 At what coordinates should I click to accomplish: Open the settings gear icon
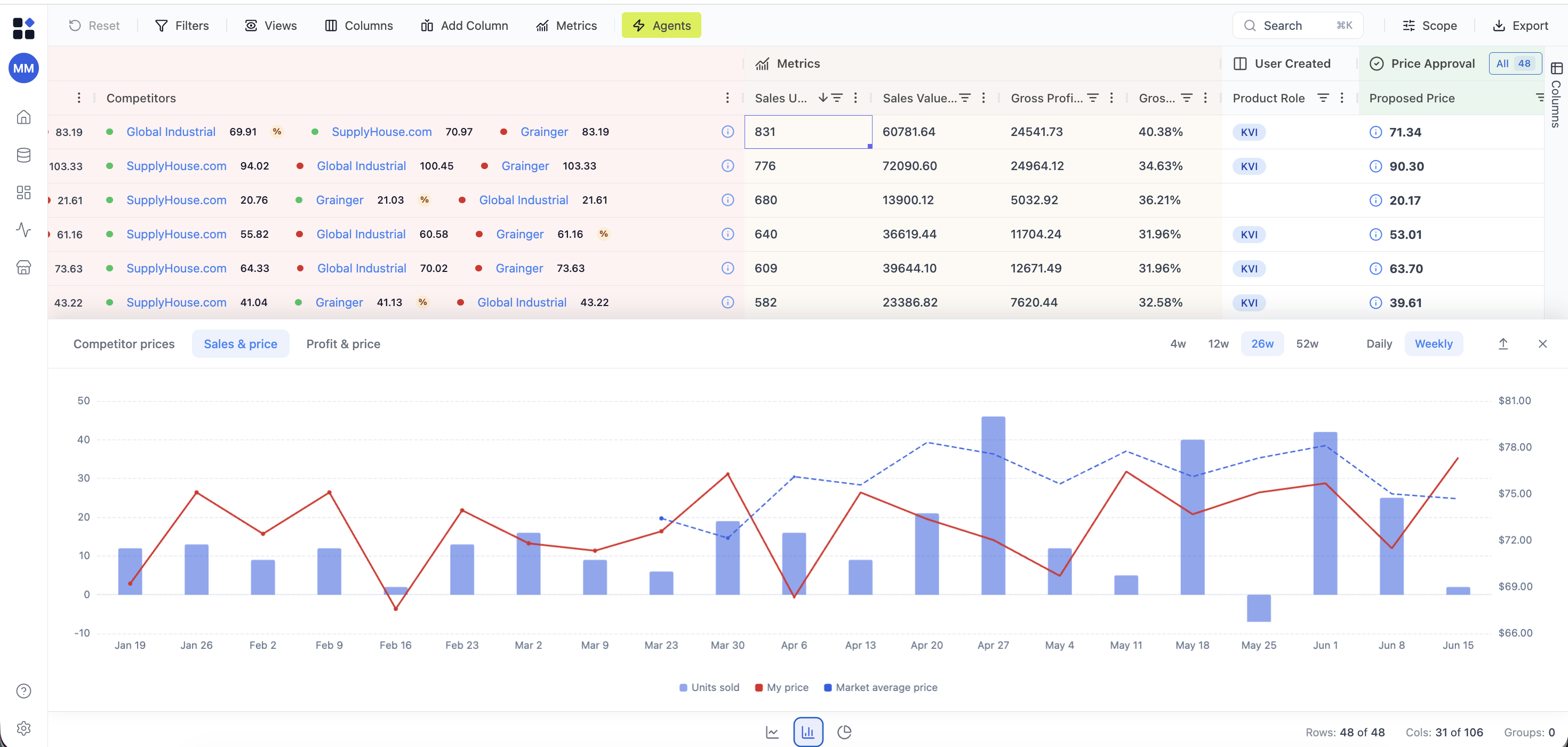point(23,728)
